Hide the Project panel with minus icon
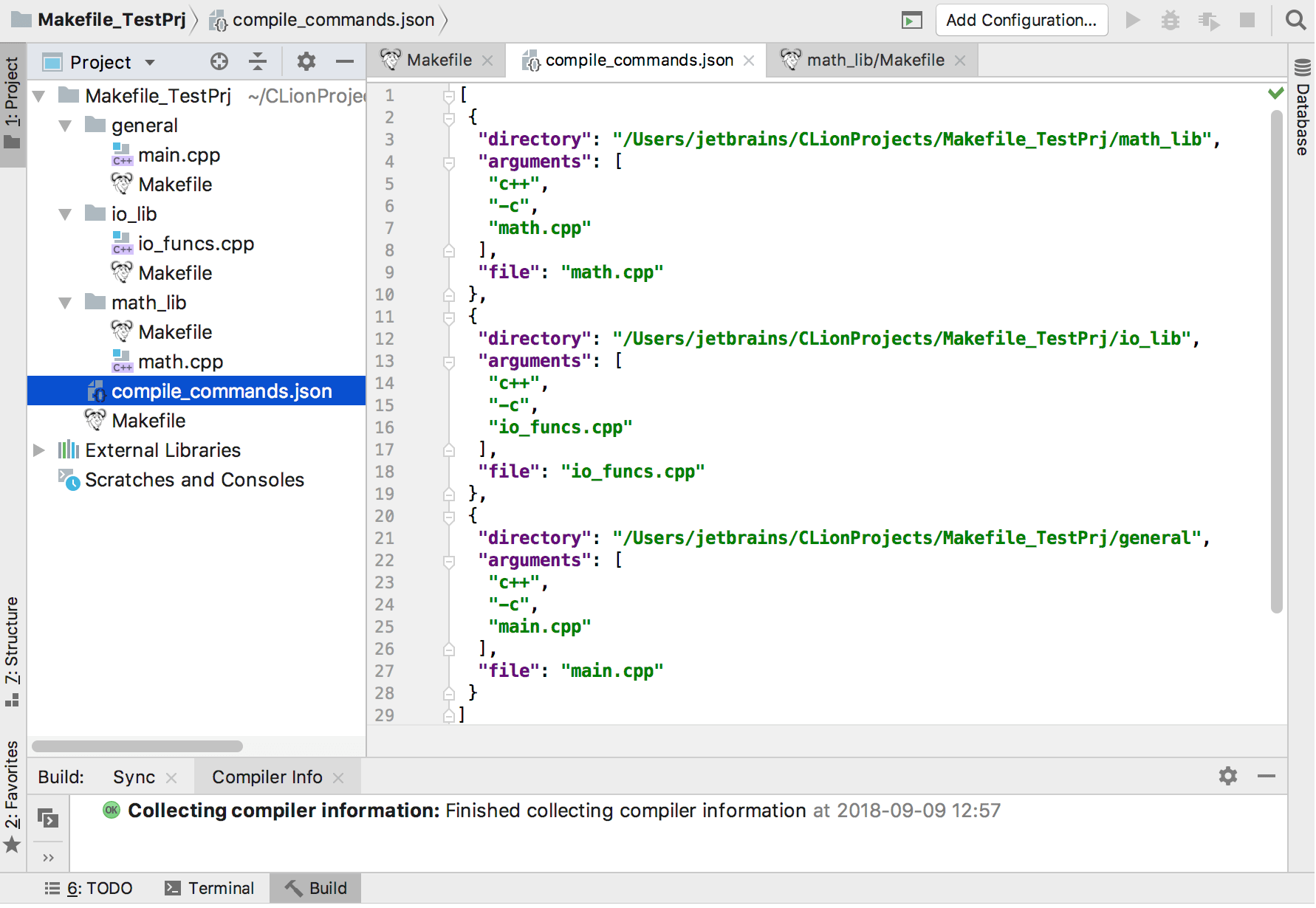This screenshot has height=908, width=1316. (x=344, y=61)
